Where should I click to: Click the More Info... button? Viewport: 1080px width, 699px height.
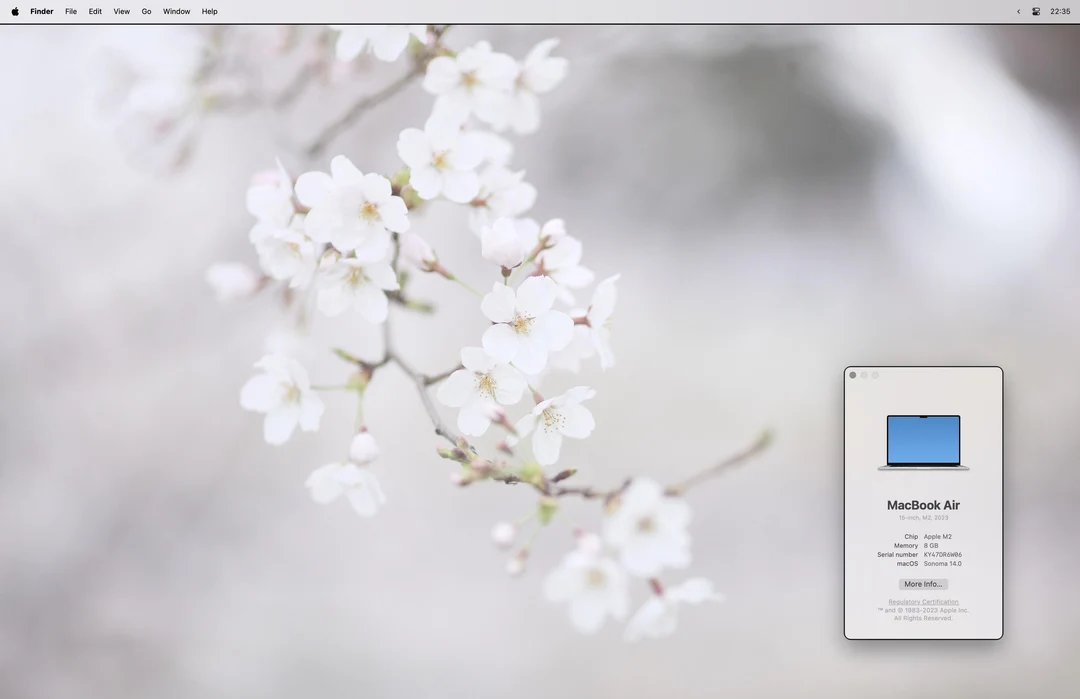(922, 584)
